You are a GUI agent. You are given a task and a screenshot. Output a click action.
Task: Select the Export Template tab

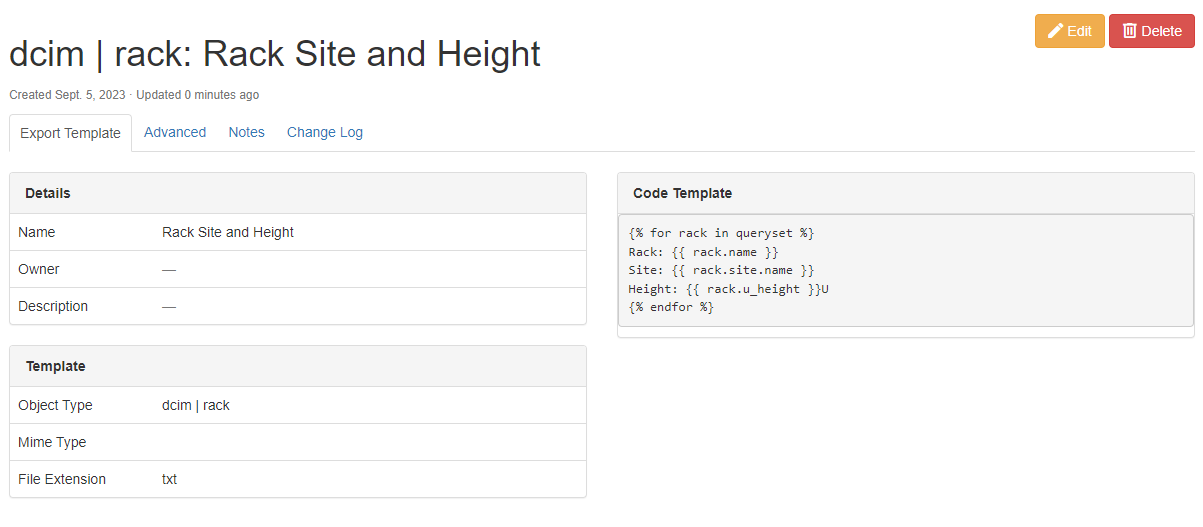70,133
